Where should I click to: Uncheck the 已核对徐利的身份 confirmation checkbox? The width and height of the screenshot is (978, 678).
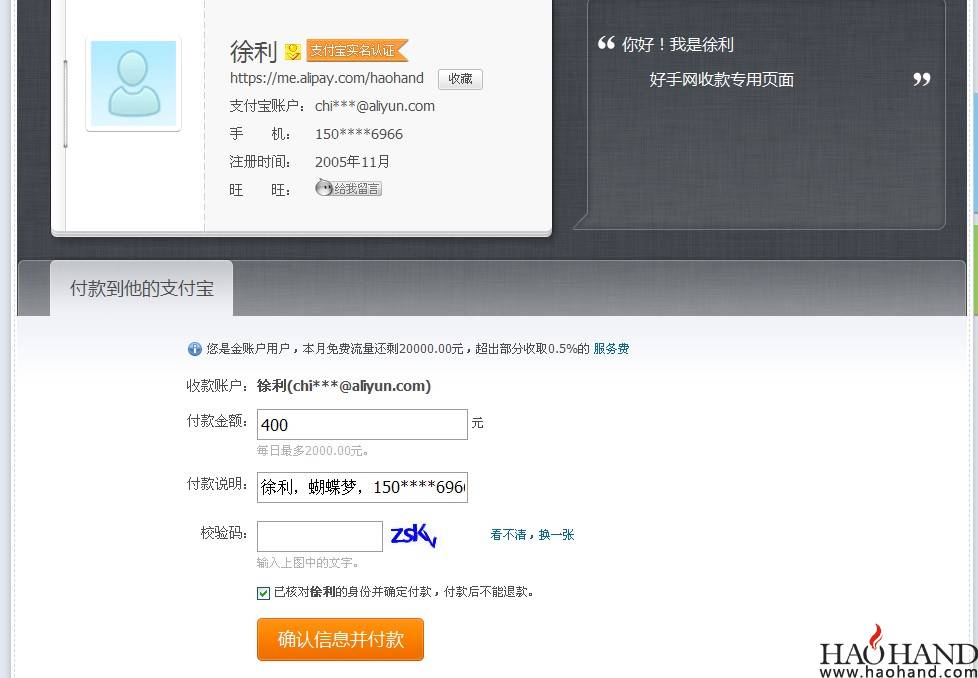coord(263,593)
